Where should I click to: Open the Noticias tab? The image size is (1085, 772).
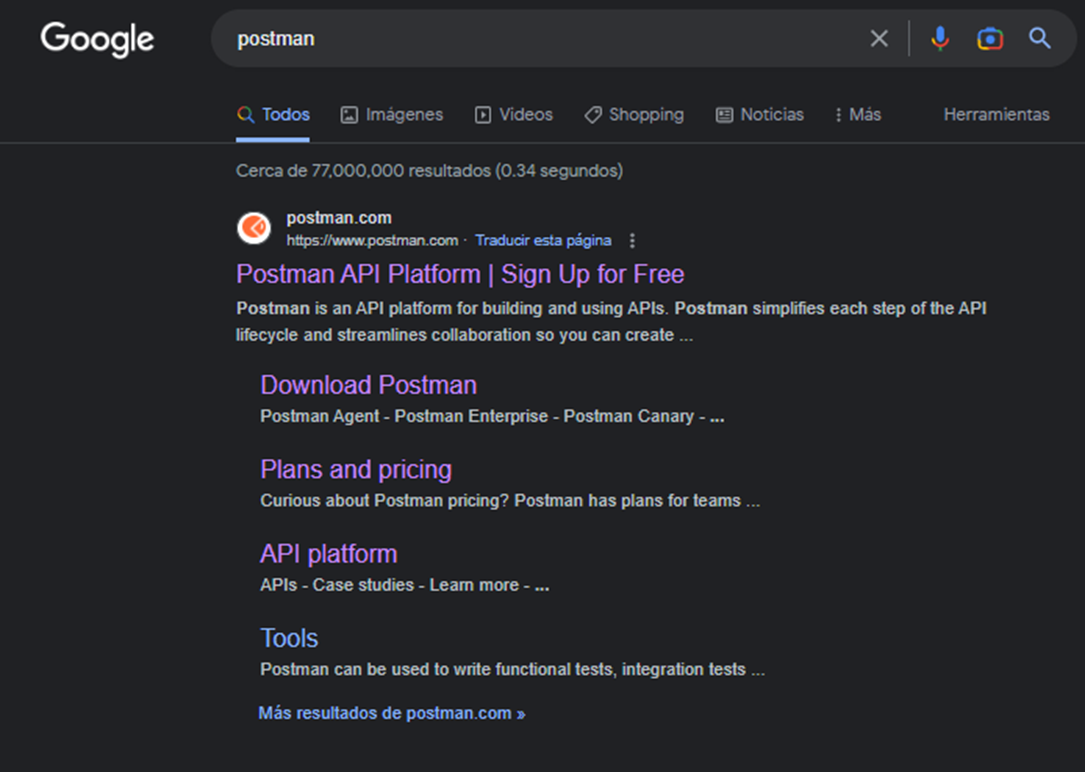tap(760, 115)
